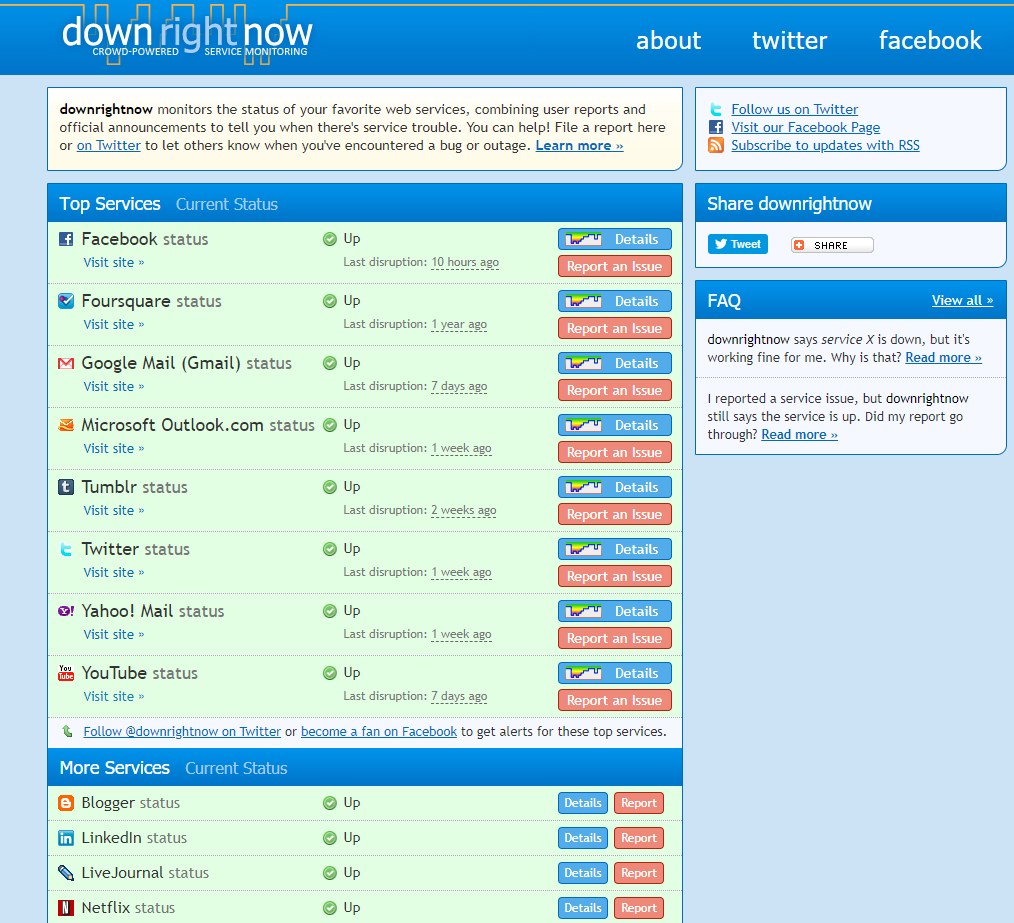Click '2 weeks ago' disruption time for Tumblr
1014x923 pixels.
point(464,511)
